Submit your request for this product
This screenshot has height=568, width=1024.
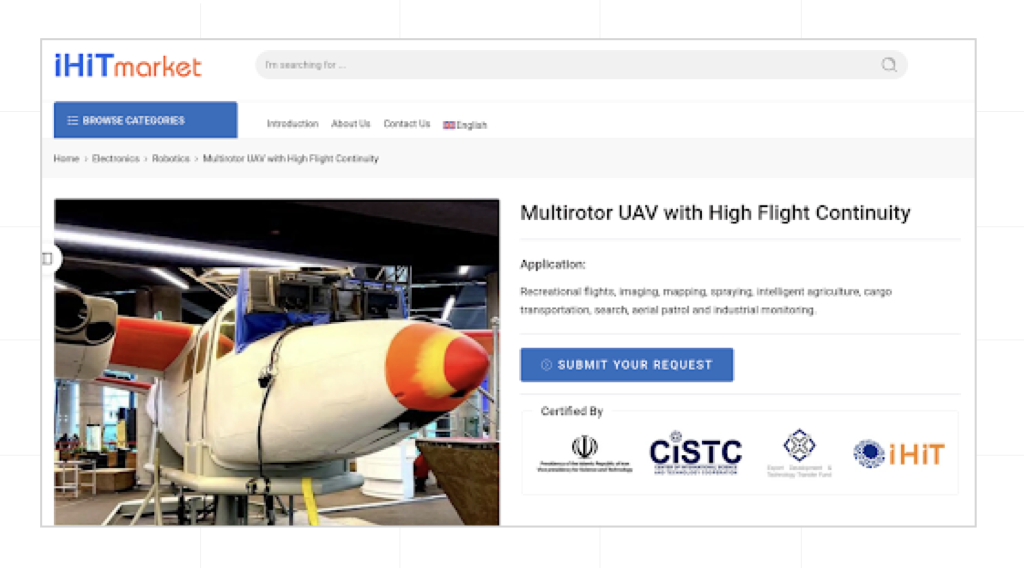pos(627,365)
